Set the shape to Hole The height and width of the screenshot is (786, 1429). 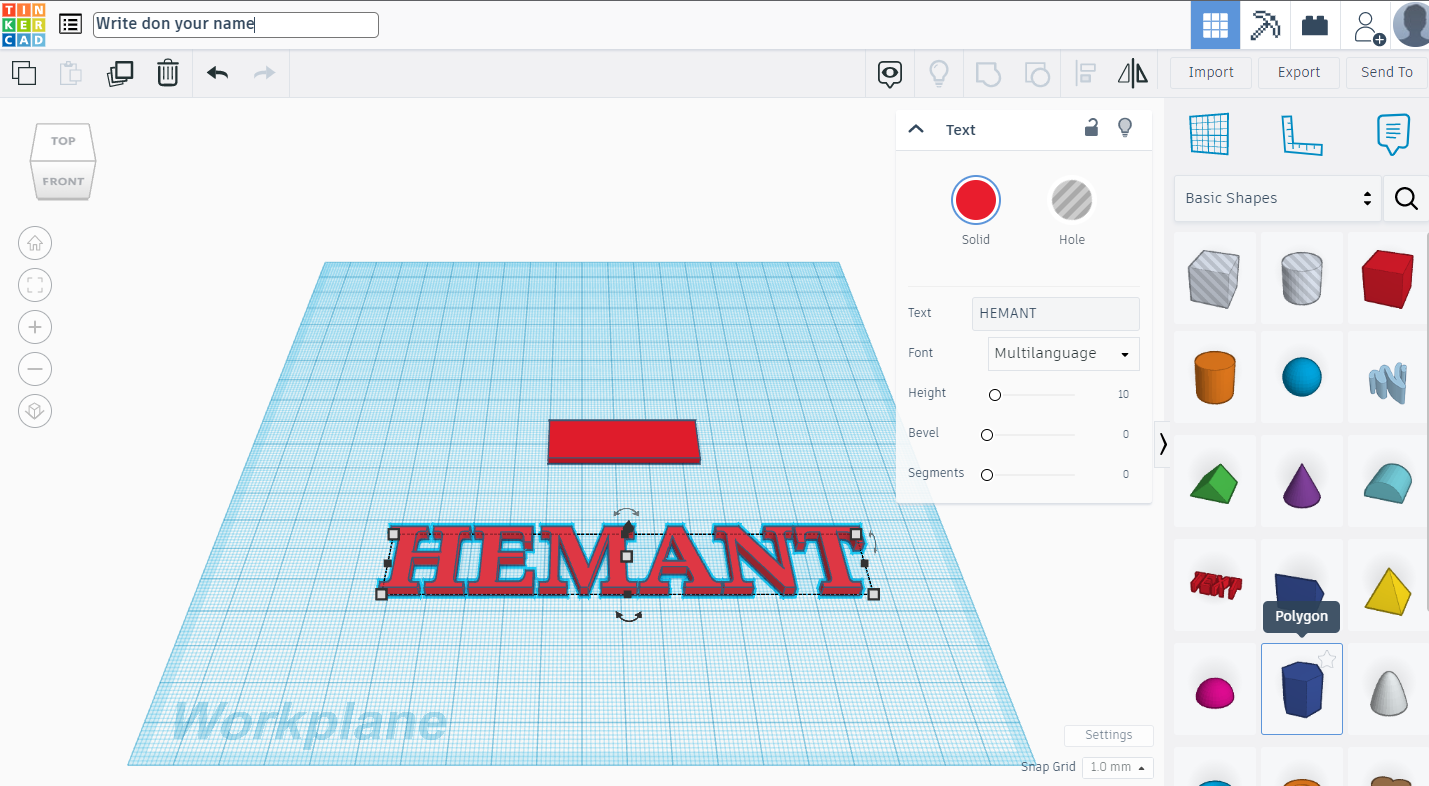(x=1072, y=199)
